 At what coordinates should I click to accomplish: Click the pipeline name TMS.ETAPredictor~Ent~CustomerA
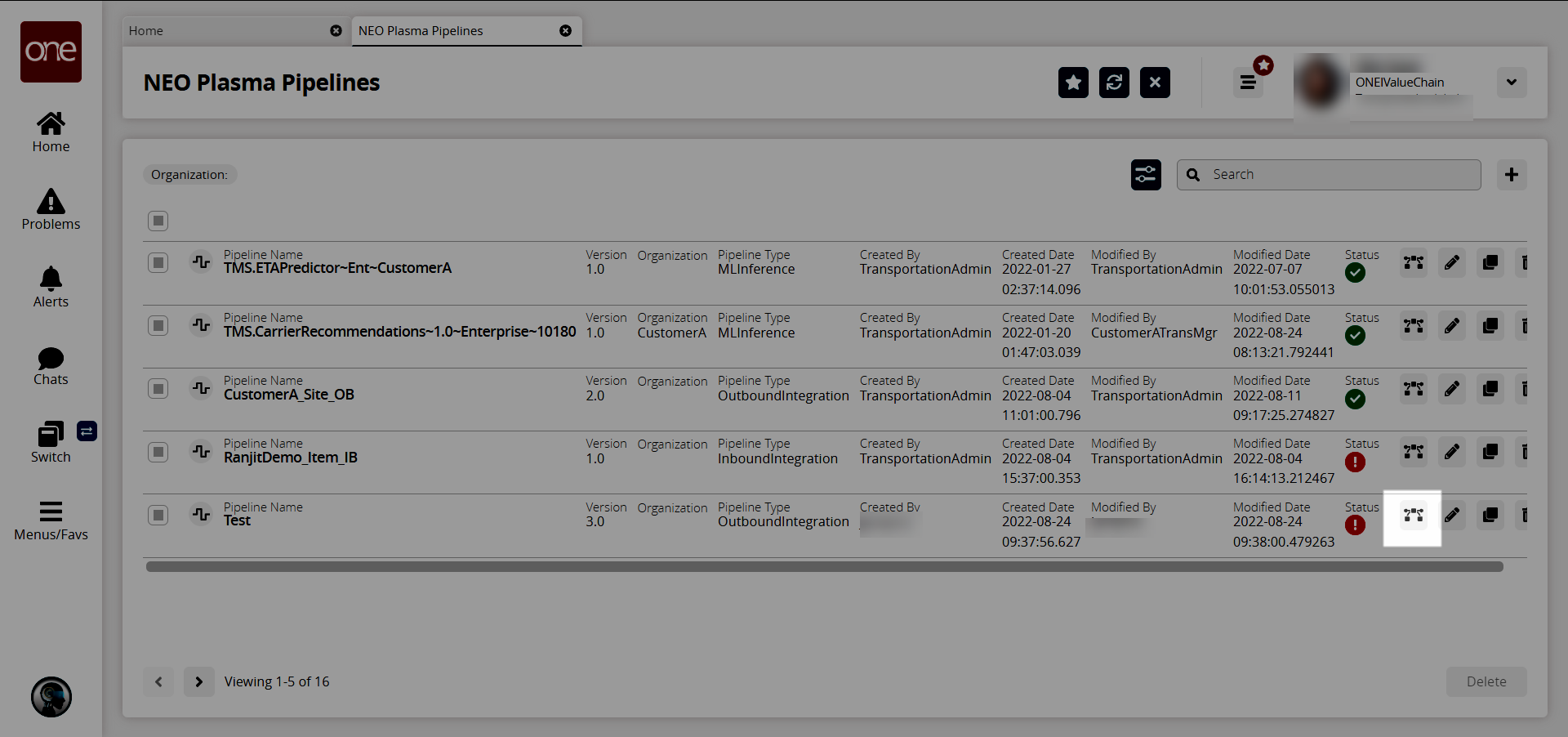click(x=337, y=268)
